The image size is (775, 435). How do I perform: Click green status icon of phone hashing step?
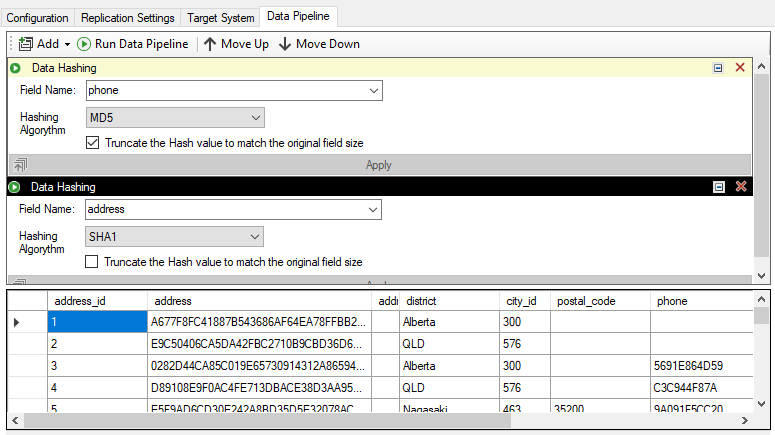(16, 68)
